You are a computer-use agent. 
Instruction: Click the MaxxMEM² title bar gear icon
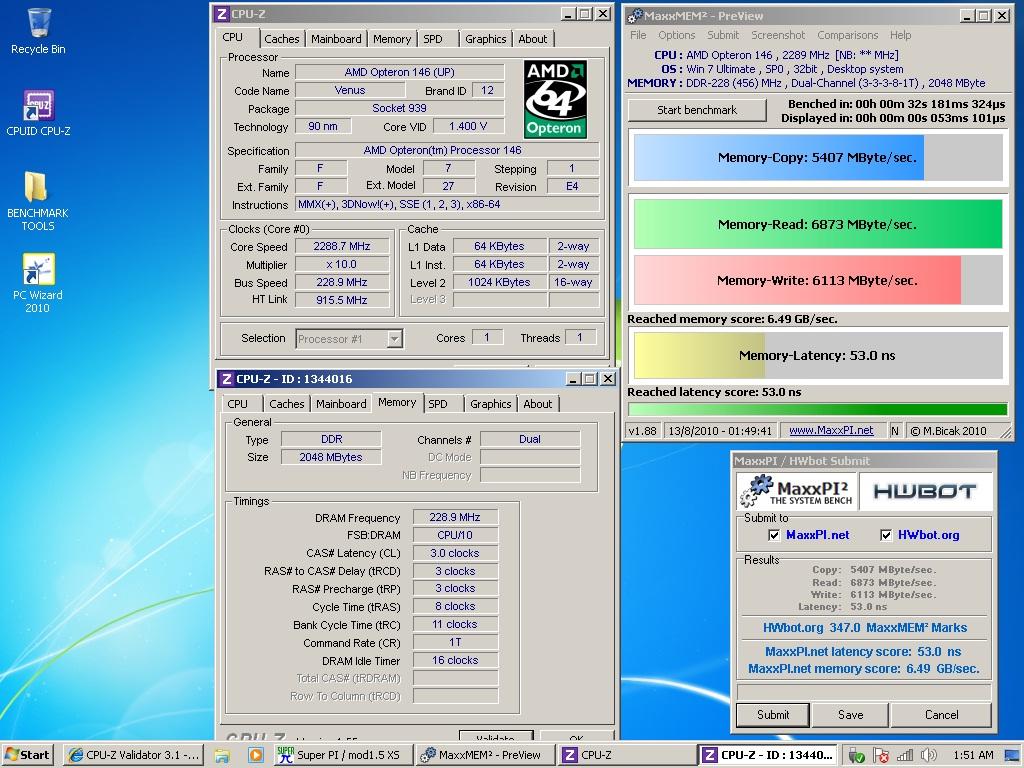click(635, 16)
